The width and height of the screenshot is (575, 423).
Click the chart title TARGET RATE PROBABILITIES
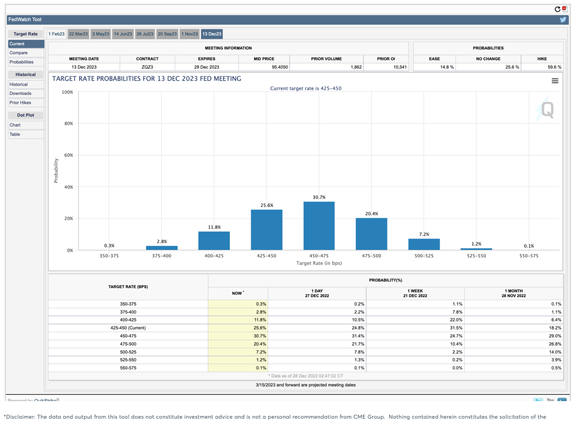(147, 79)
